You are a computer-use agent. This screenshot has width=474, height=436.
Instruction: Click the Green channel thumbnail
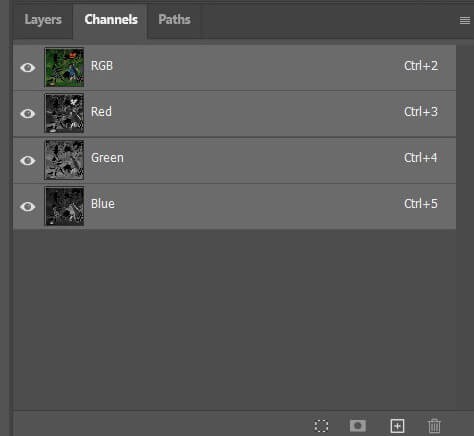point(64,160)
